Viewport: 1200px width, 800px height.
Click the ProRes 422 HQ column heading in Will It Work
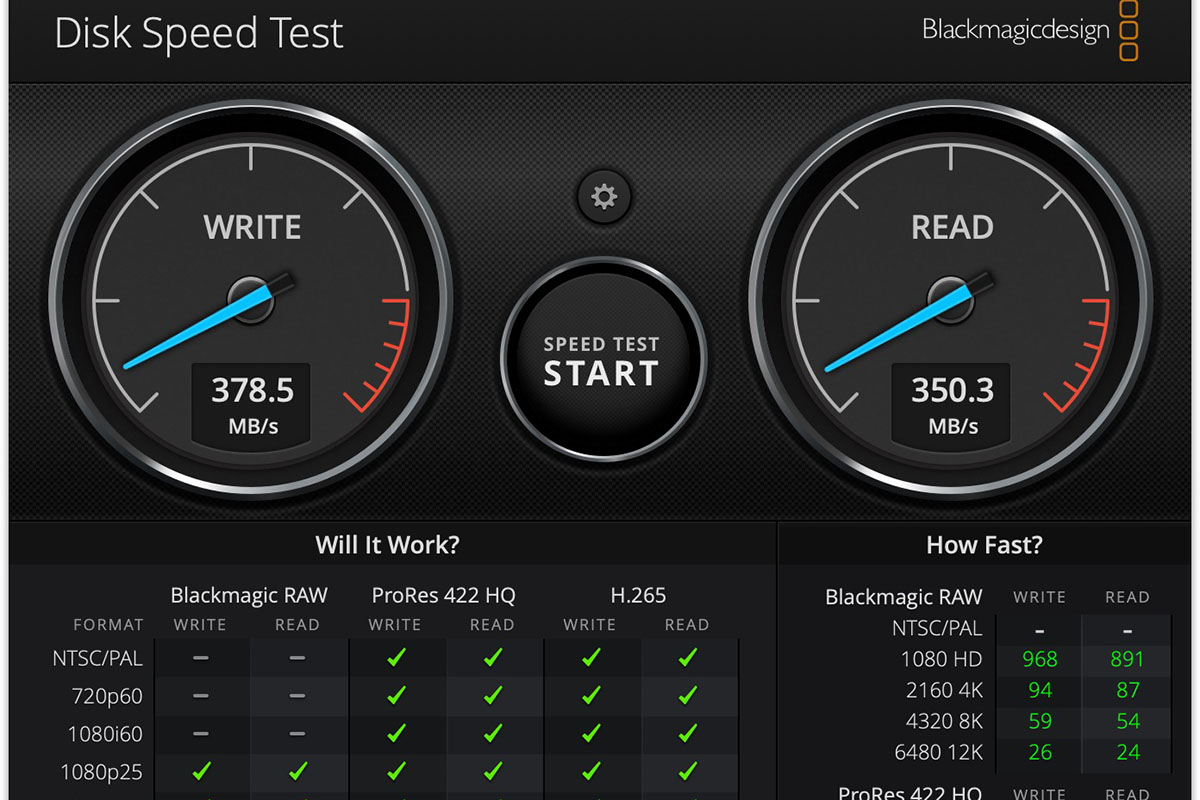tap(443, 595)
